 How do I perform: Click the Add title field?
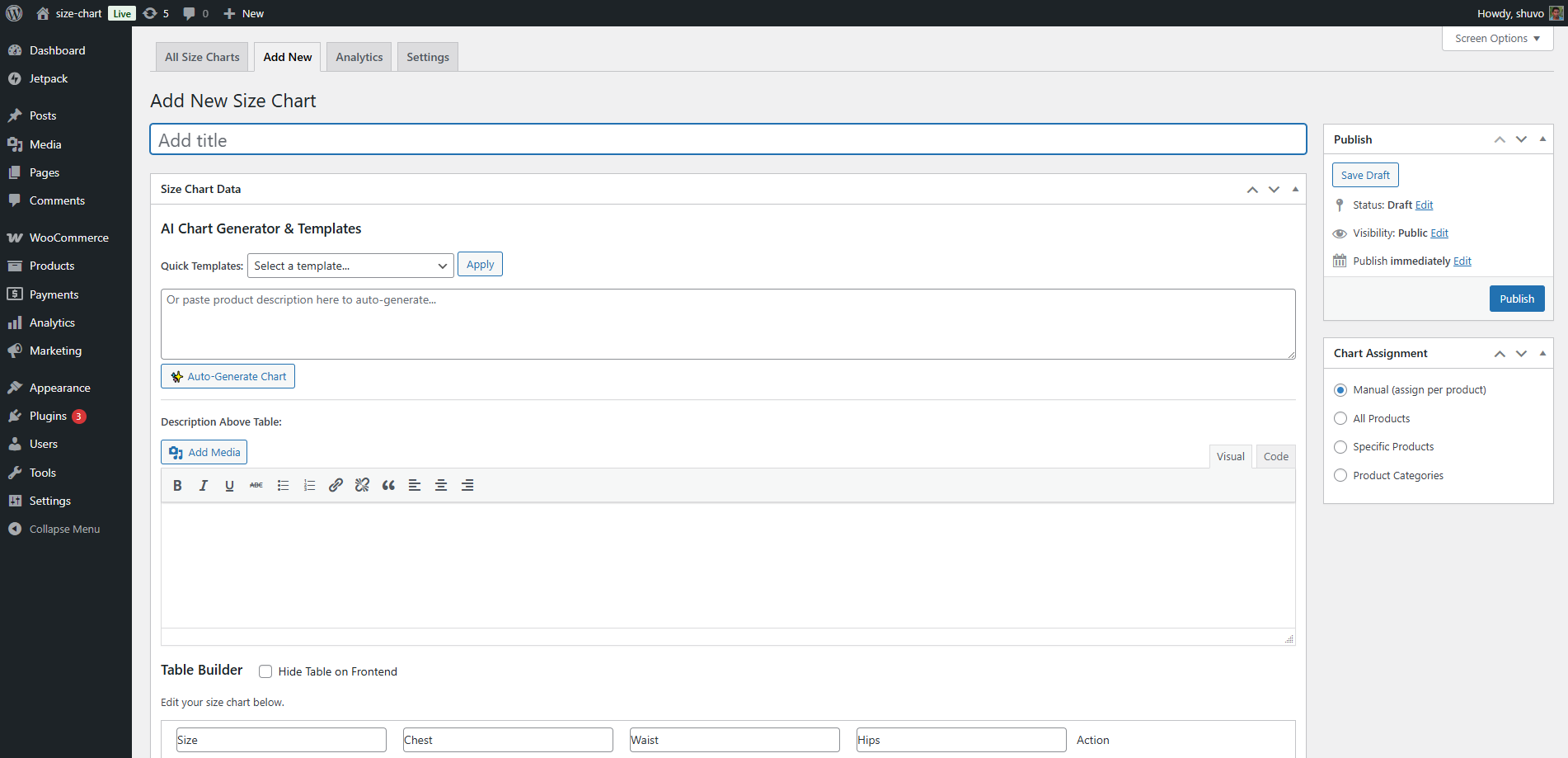tap(728, 139)
